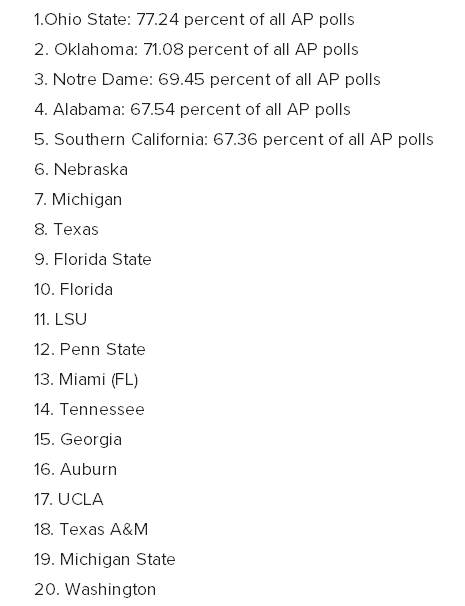The width and height of the screenshot is (465, 606).
Task: Select the Oklahoma 71.08 percent entry
Action: click(x=196, y=49)
